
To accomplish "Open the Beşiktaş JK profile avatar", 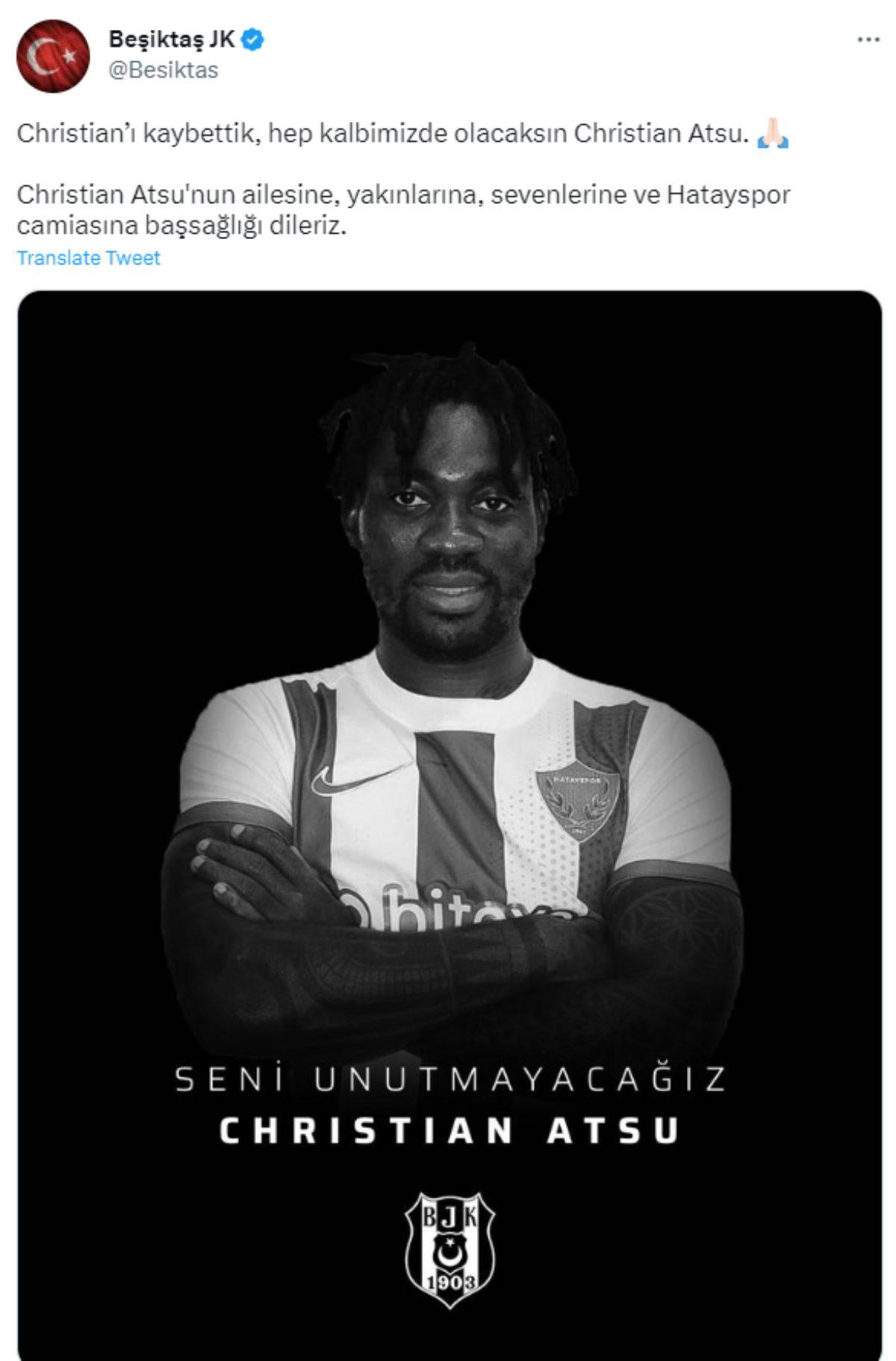I will pos(53,56).
